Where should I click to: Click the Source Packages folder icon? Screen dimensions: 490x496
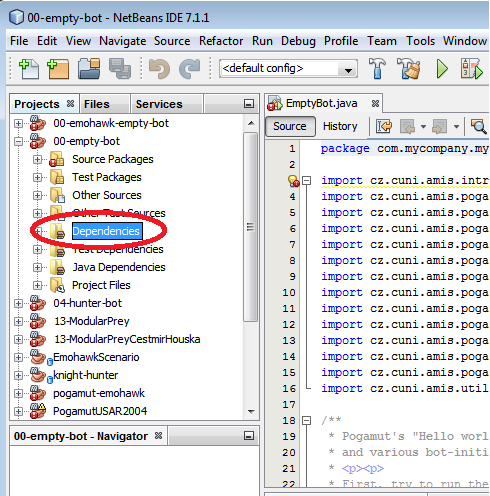(x=57, y=159)
